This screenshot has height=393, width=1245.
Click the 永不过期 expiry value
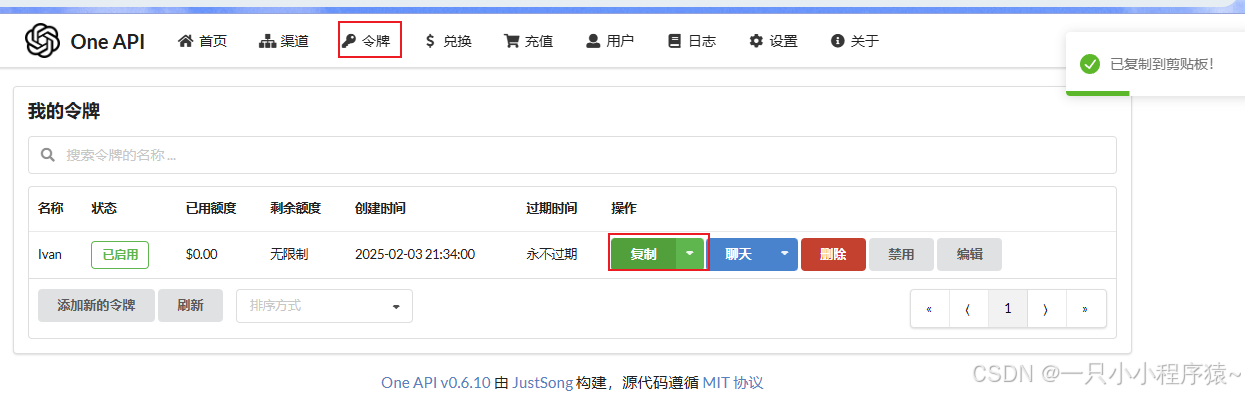[x=552, y=254]
